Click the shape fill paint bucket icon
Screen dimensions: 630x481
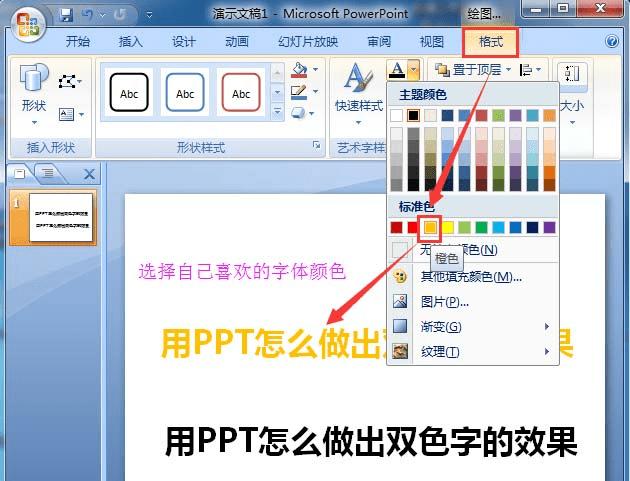[x=299, y=70]
